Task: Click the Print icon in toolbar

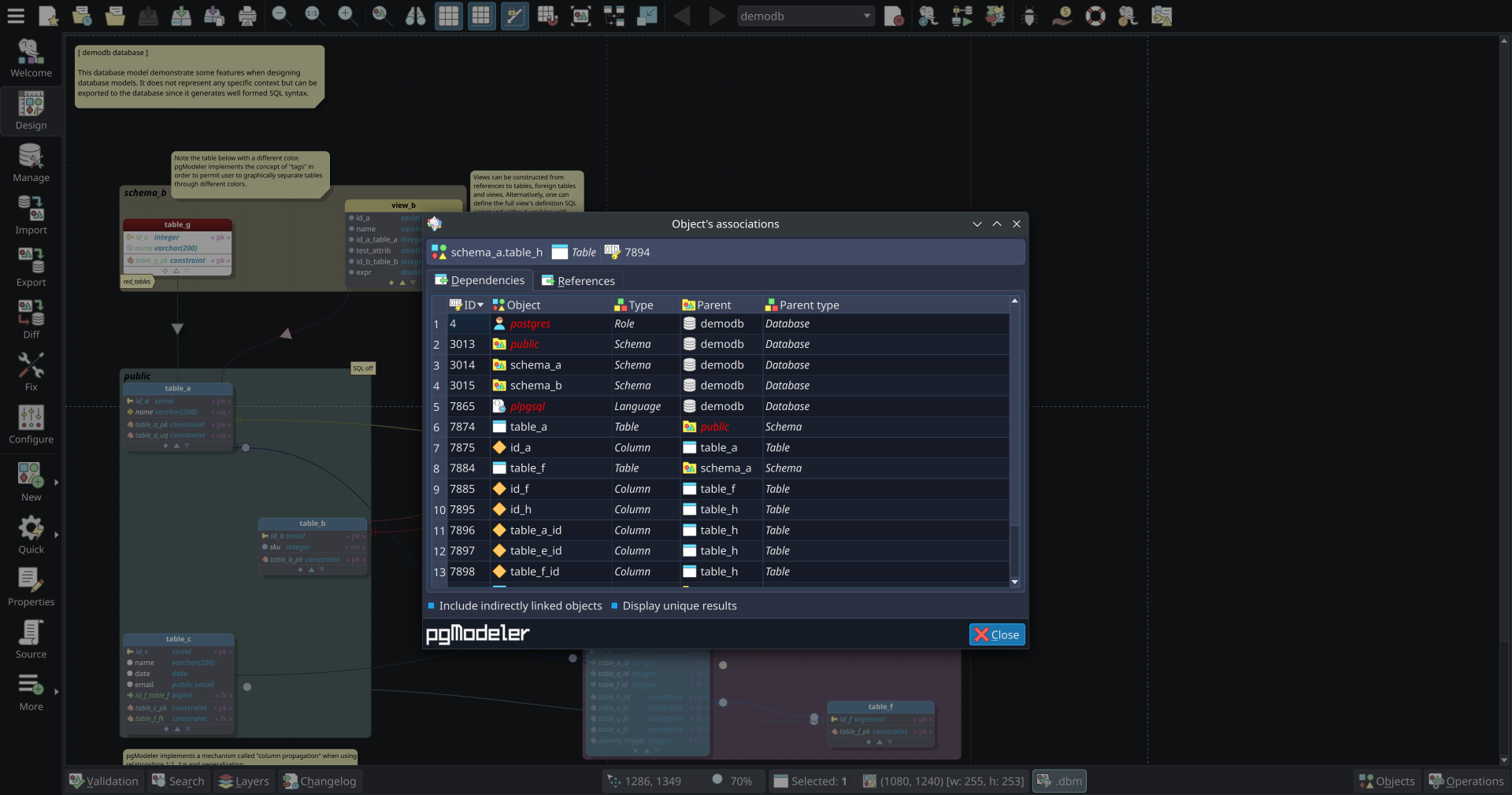Action: [x=247, y=16]
